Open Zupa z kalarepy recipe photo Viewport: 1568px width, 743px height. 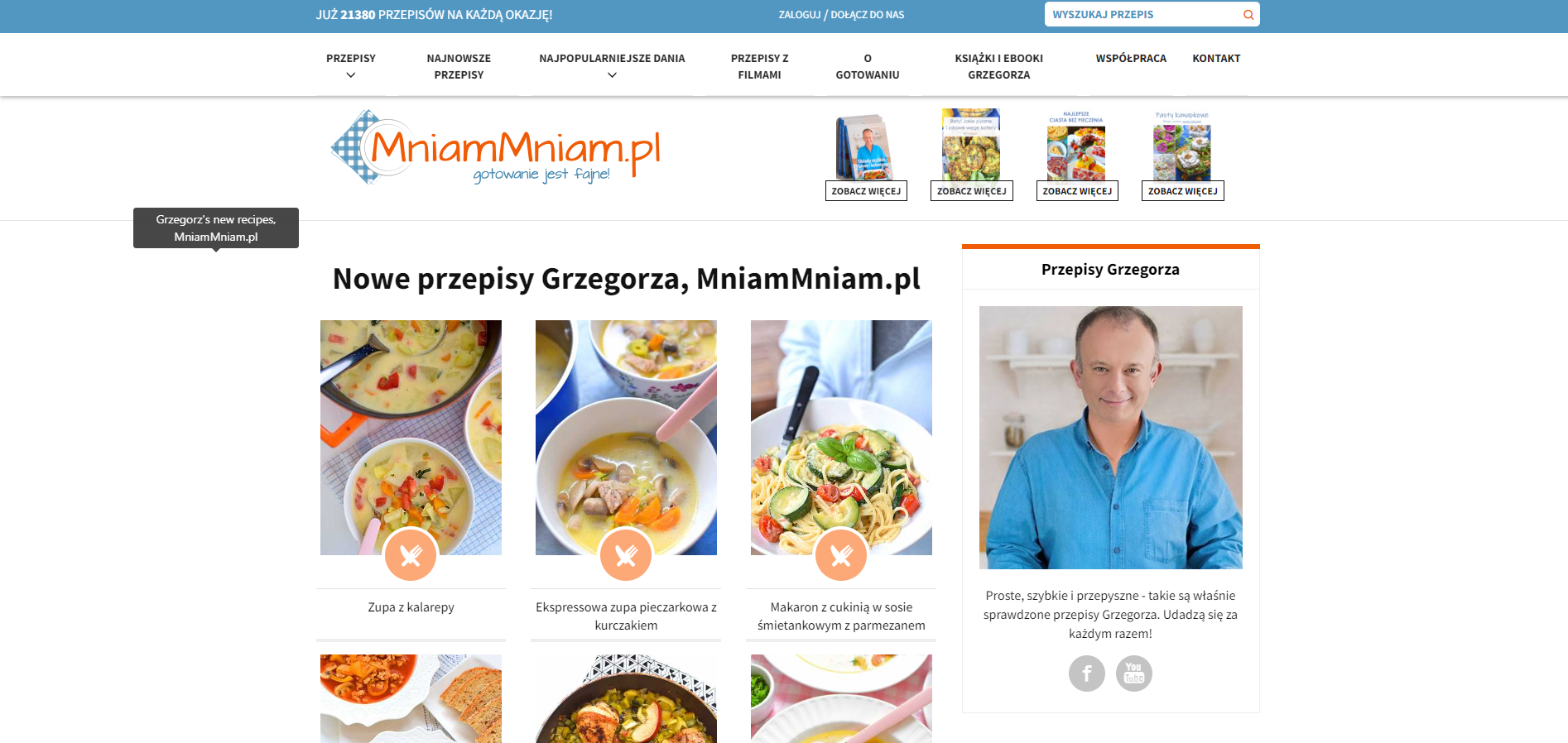pyautogui.click(x=411, y=438)
